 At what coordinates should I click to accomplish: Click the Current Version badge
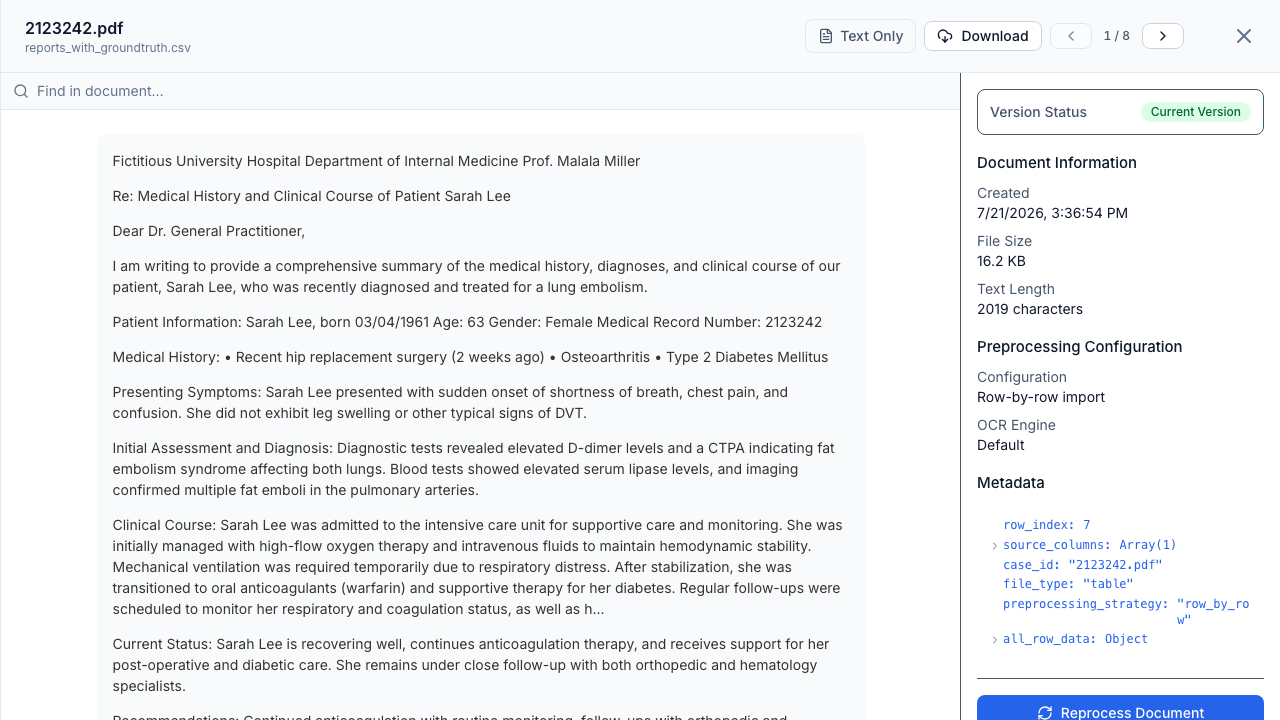pyautogui.click(x=1195, y=112)
